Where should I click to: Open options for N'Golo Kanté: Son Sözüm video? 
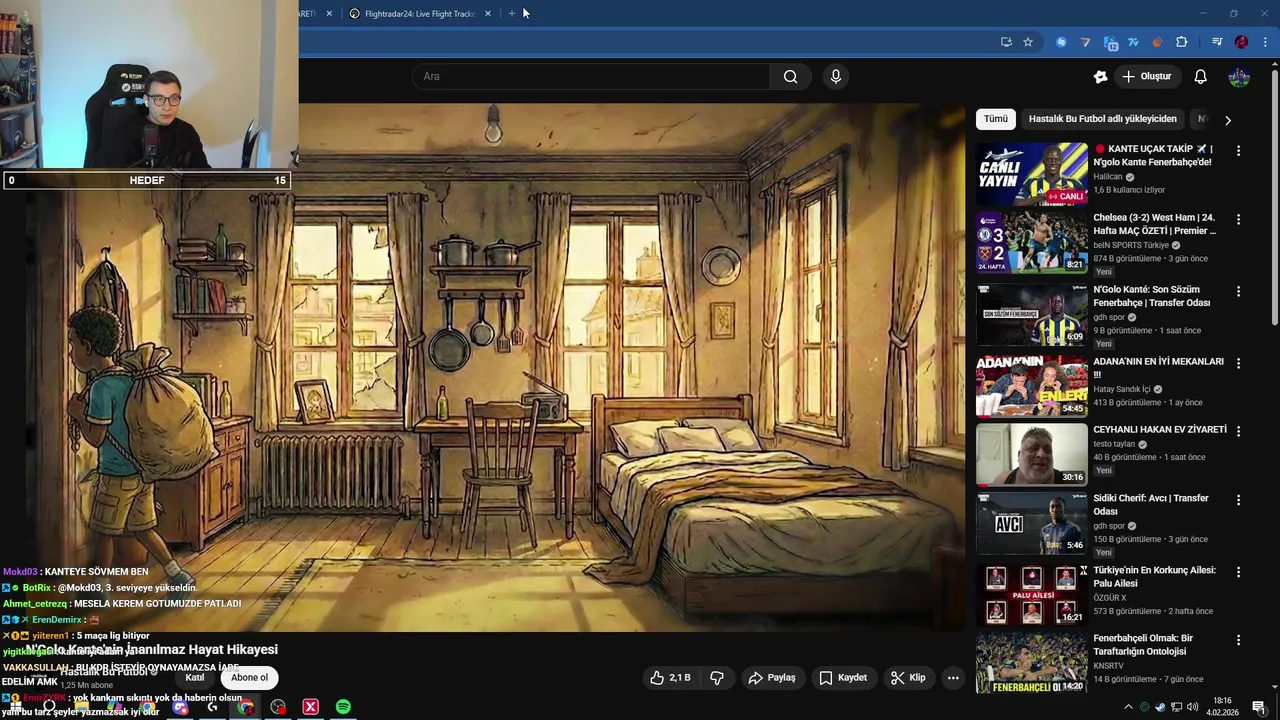[1238, 291]
